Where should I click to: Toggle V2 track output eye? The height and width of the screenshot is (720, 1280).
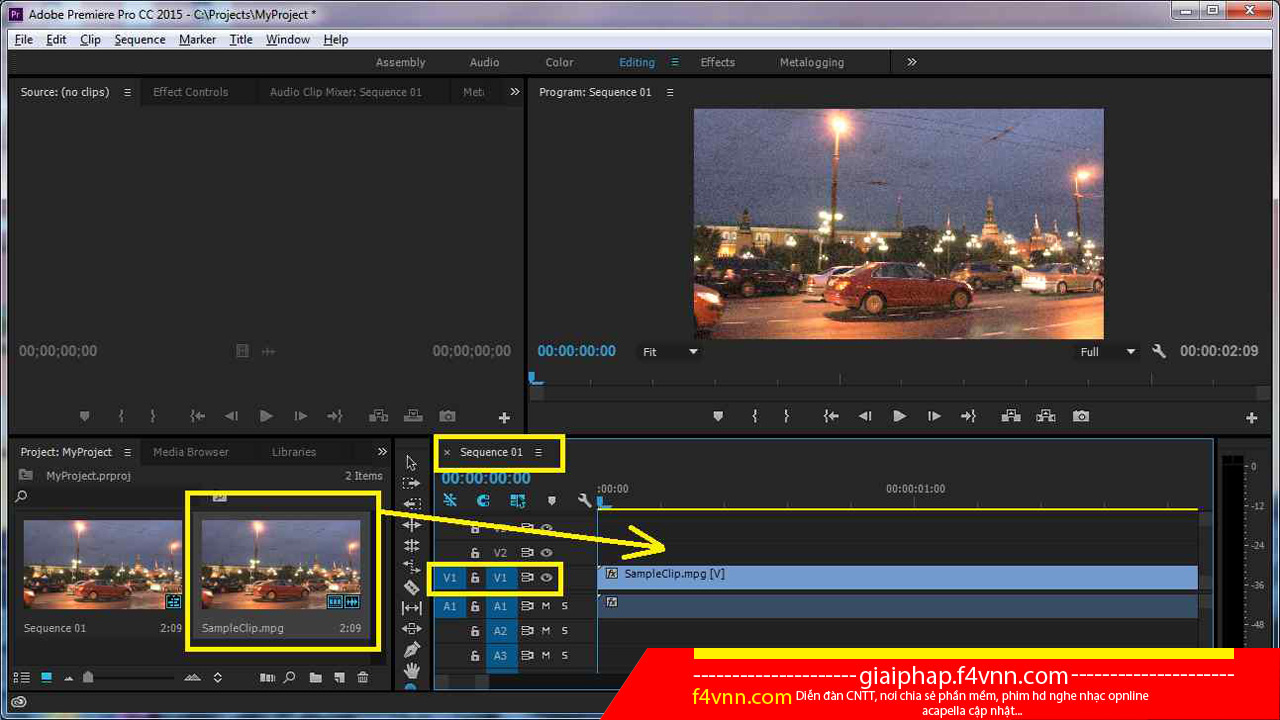click(x=547, y=552)
